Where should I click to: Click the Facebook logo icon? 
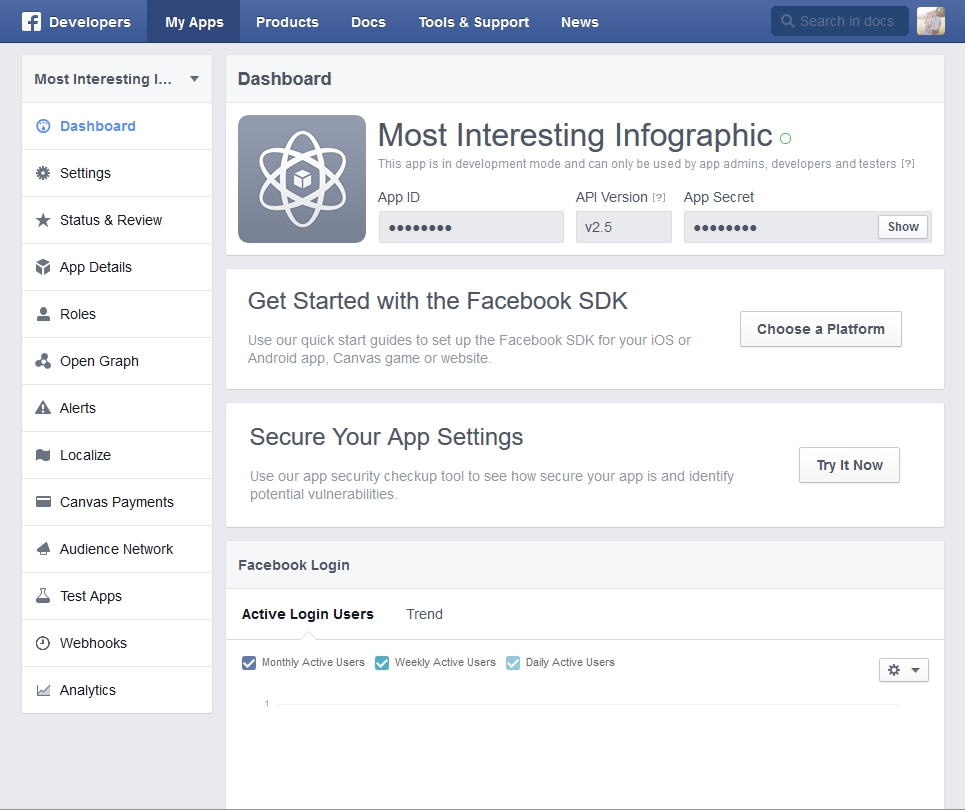[31, 22]
